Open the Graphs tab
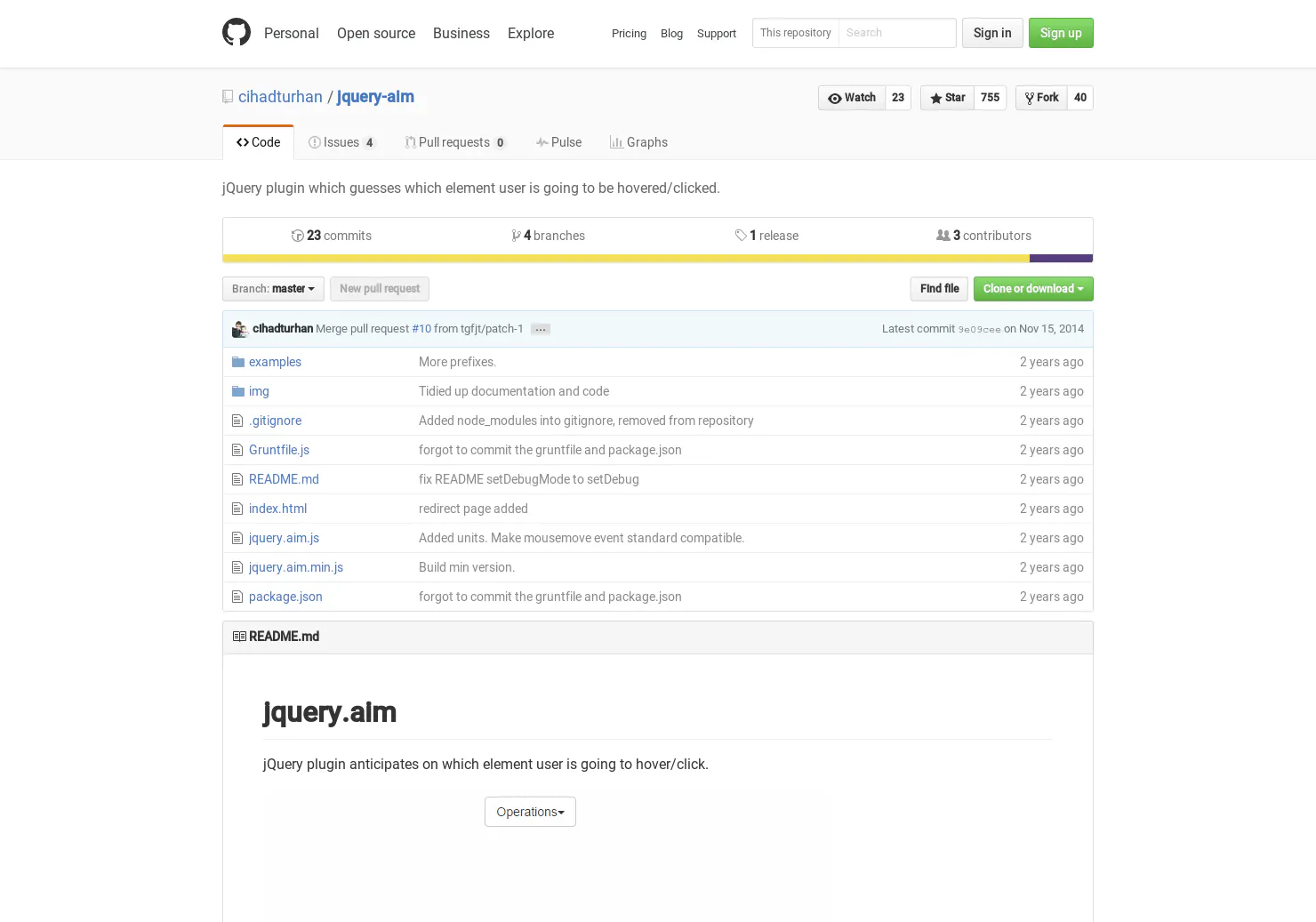 [638, 142]
